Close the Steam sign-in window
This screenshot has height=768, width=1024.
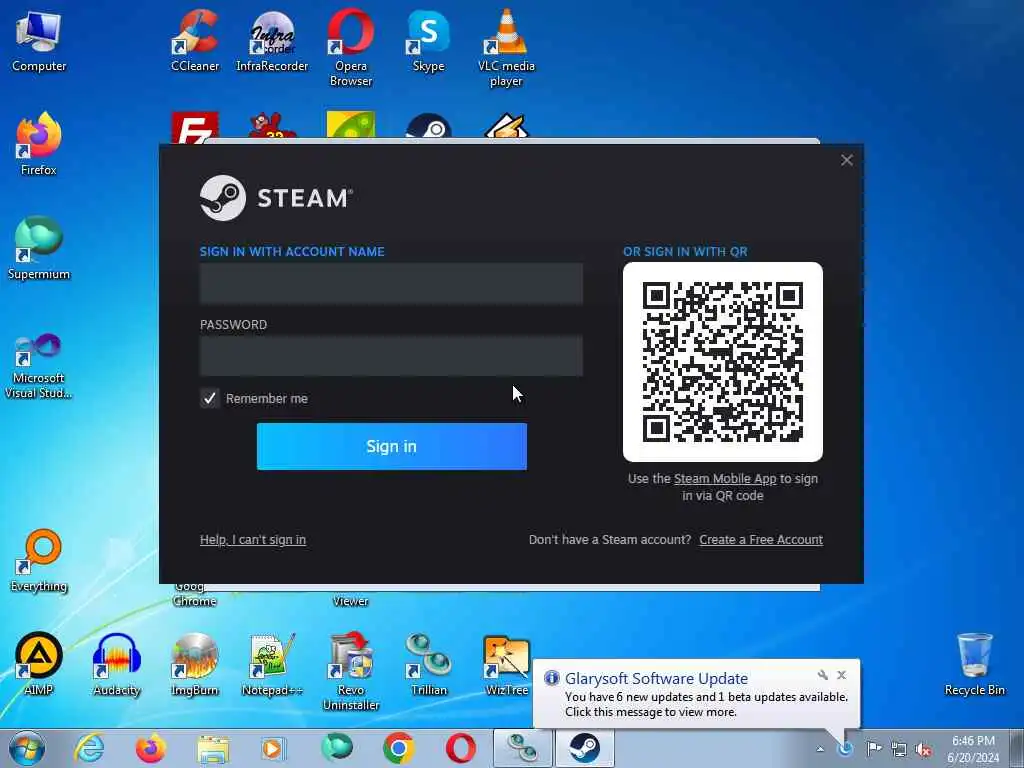[x=847, y=160]
